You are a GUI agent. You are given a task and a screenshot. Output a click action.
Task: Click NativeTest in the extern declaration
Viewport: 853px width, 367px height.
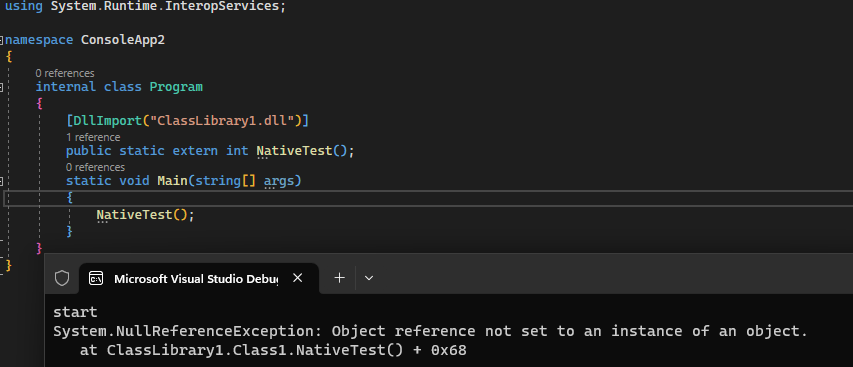(x=294, y=151)
